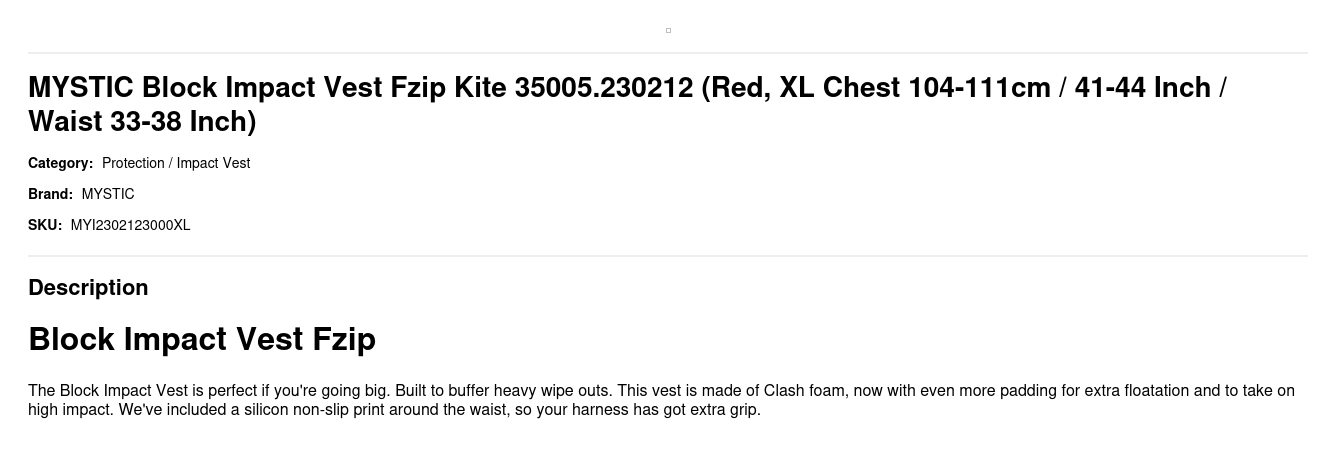Open the "Protection" category link

pyautogui.click(x=133, y=163)
